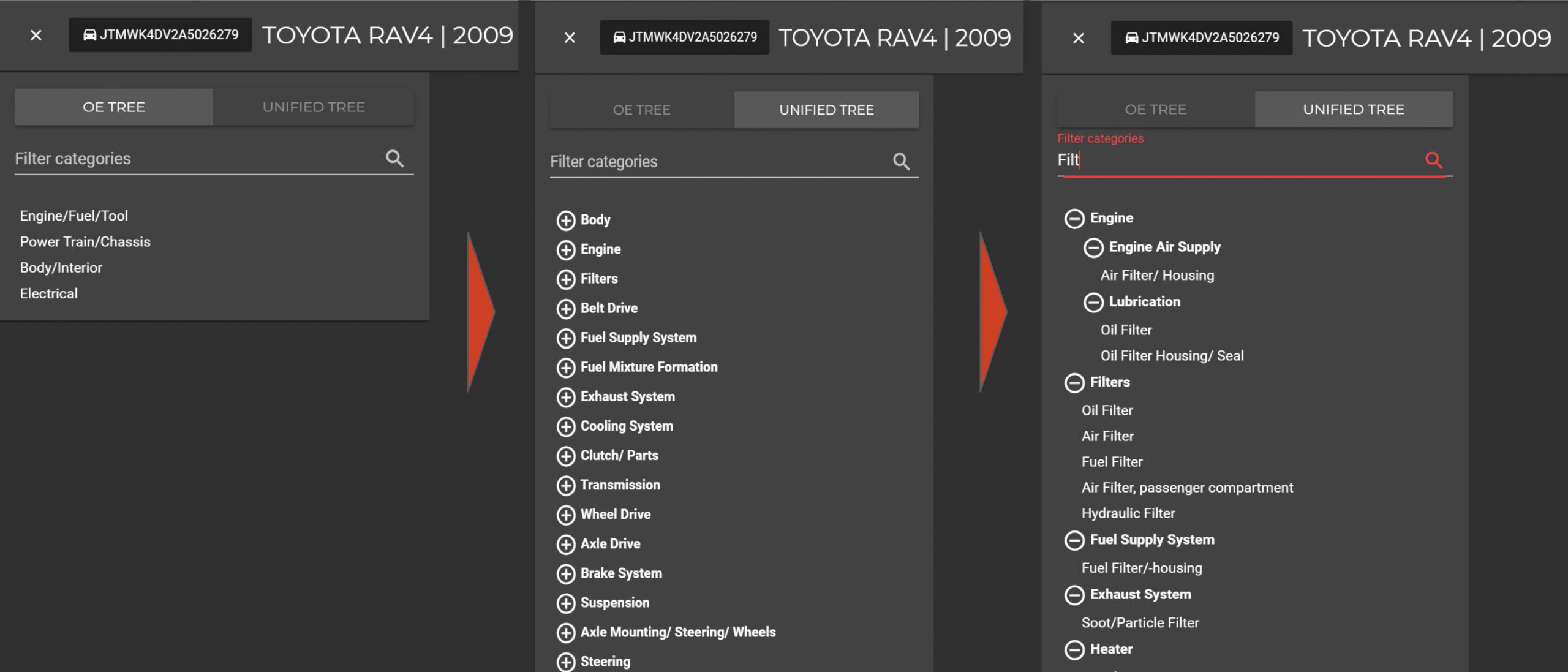Select Air Filter, passenger compartment
Screen dimensions: 1568x672
pos(1187,488)
